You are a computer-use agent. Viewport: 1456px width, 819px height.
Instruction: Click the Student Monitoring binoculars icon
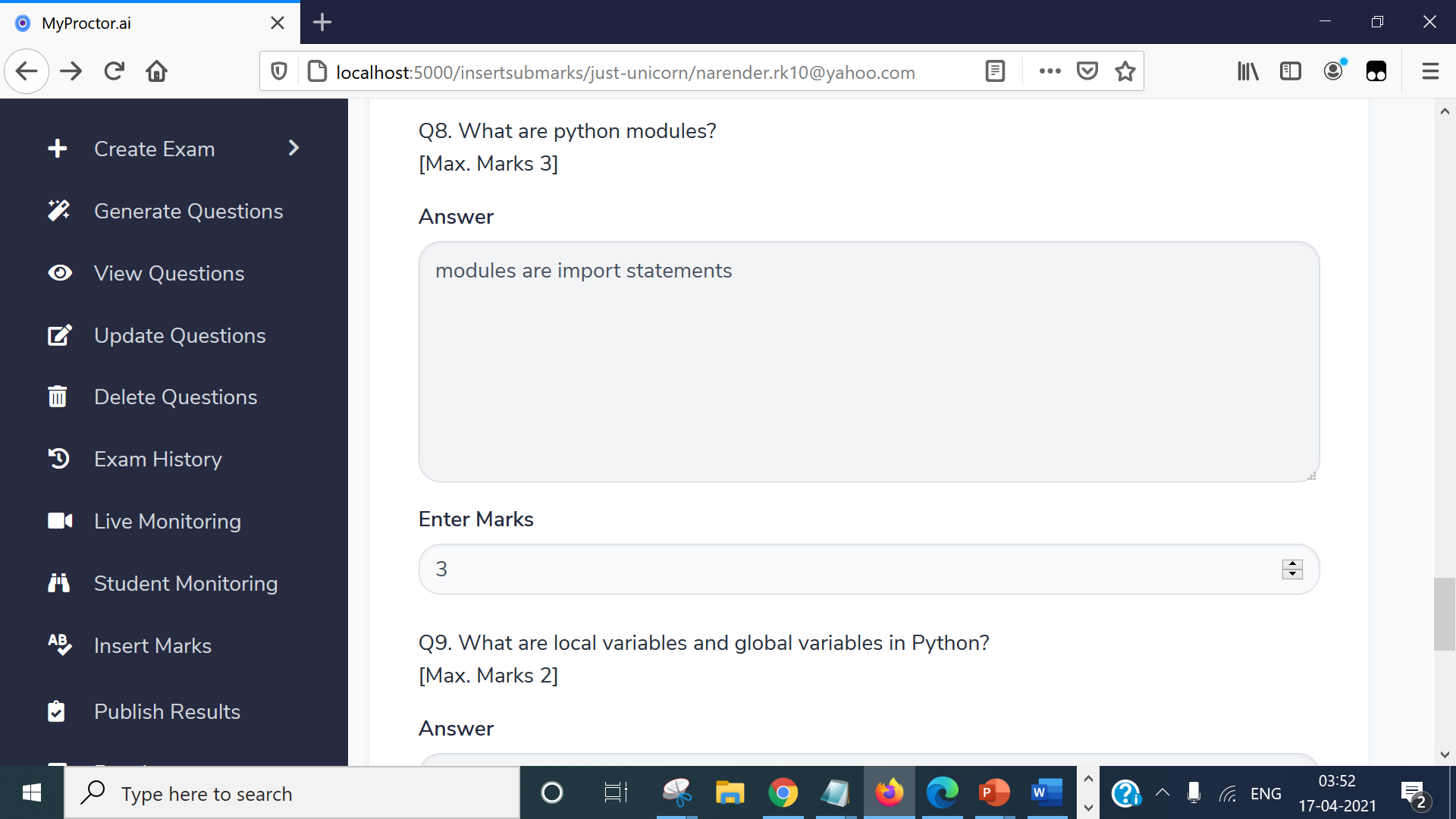tap(58, 583)
